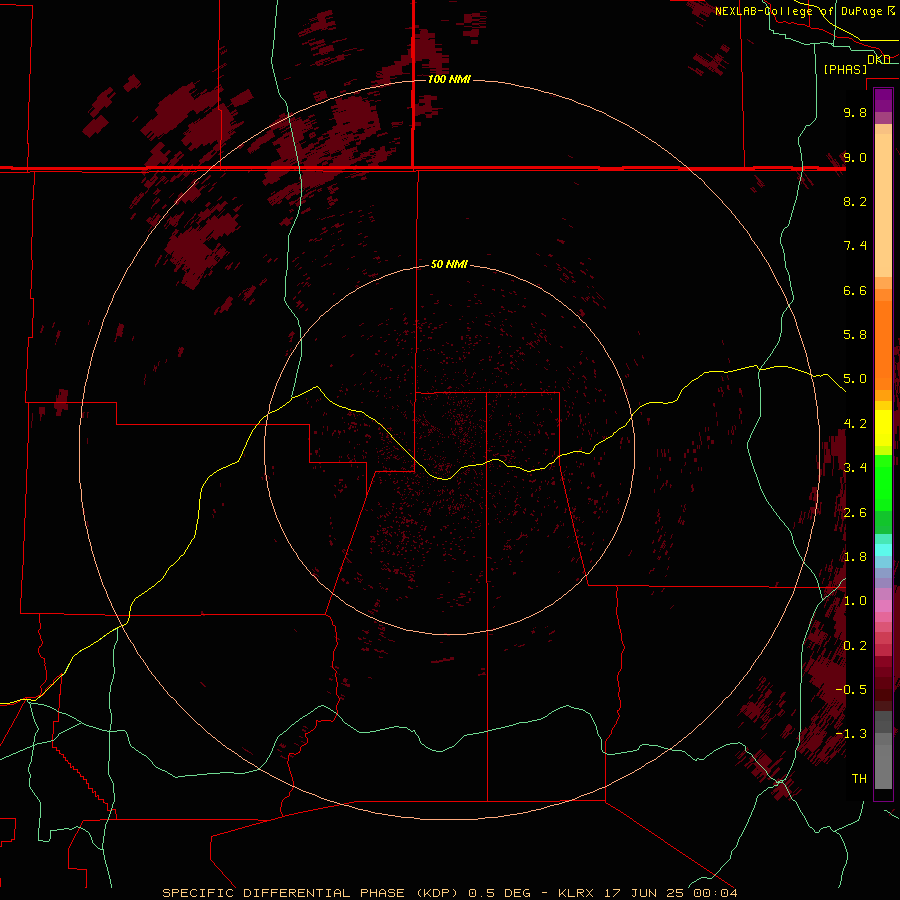Pick the cyan color scale band
Viewport: 900px width, 900px height.
883,550
